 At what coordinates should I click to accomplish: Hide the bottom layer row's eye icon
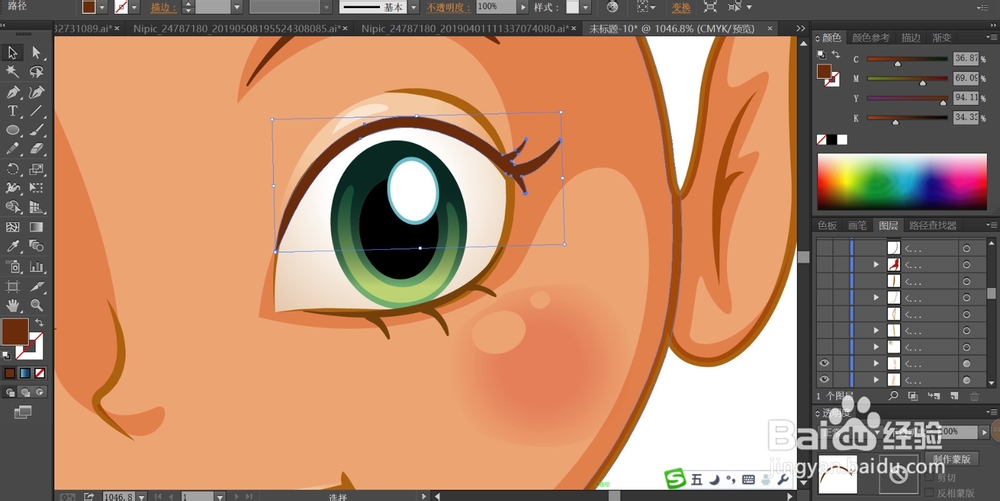(824, 380)
